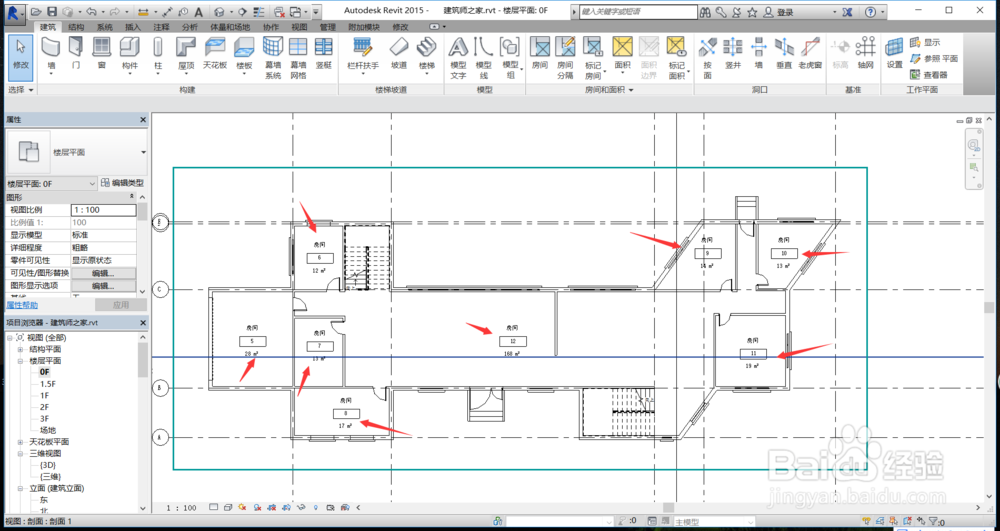1000x531 pixels.
Task: Expand the 结构平面 tree node
Action: click(x=20, y=349)
